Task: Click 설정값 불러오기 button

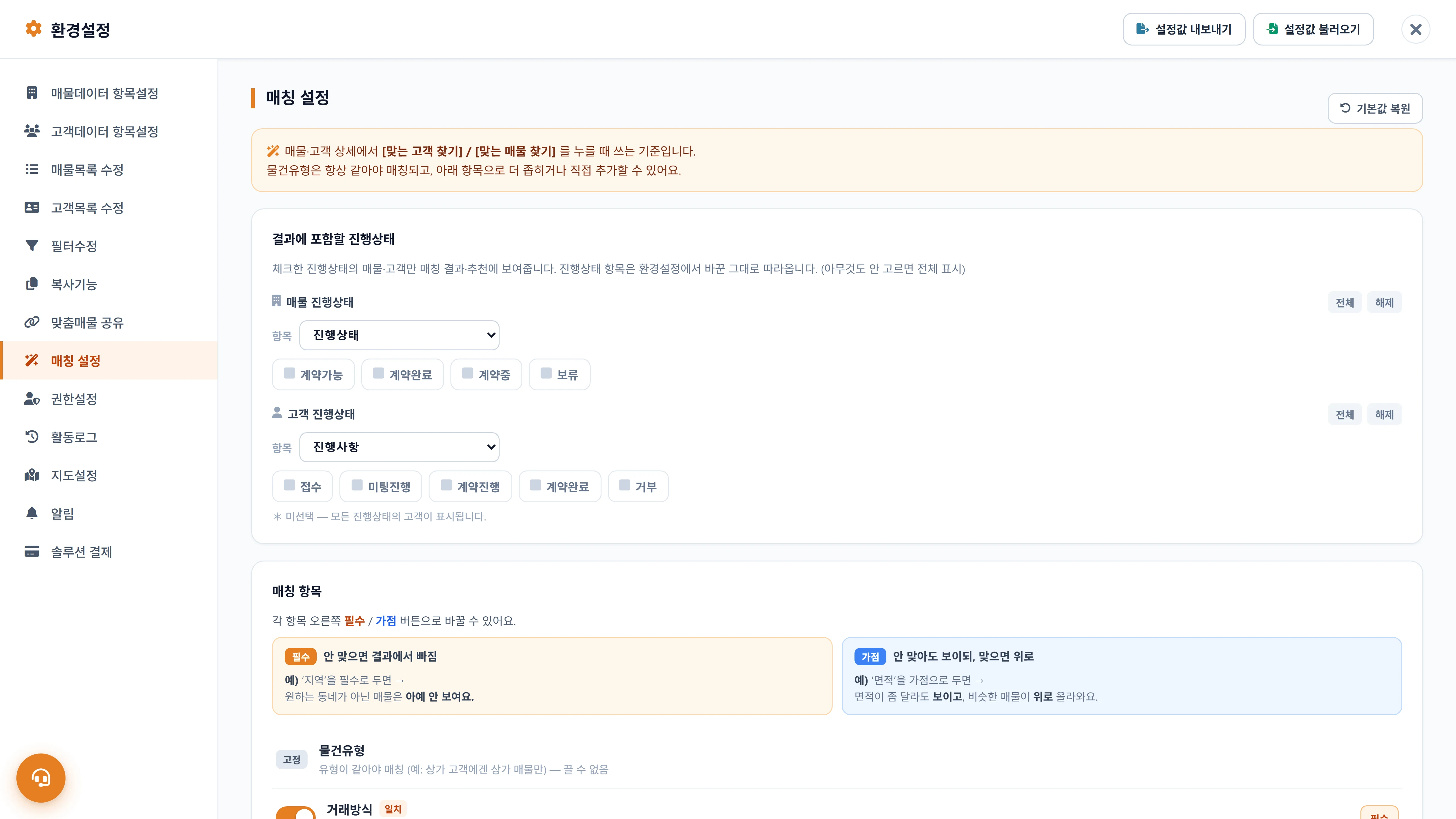Action: point(1313,29)
